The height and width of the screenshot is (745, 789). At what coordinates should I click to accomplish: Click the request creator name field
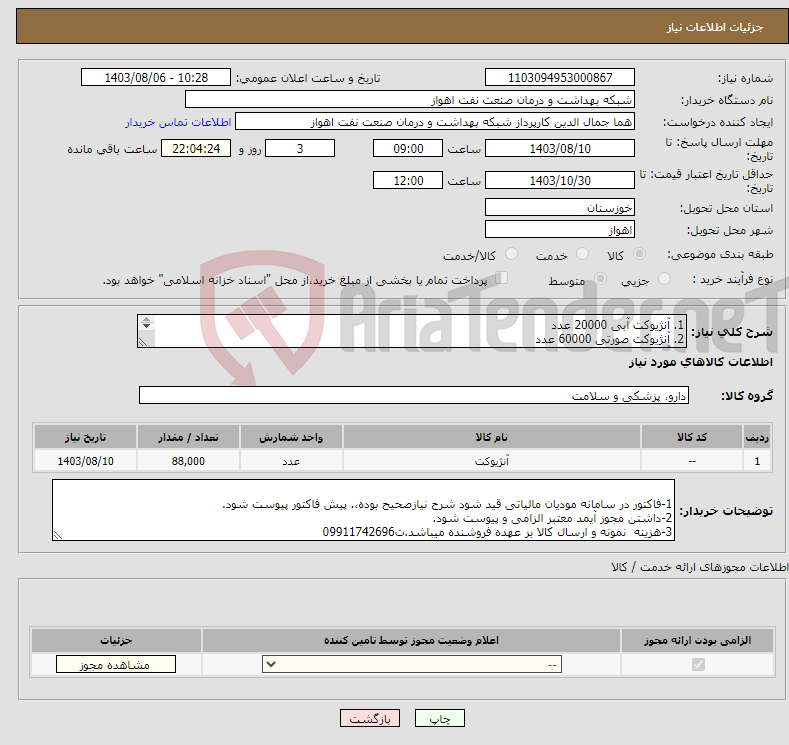(435, 122)
